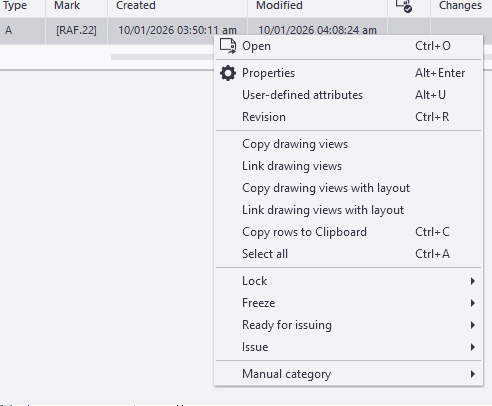
Task: Click the Properties gear icon
Action: pos(228,73)
